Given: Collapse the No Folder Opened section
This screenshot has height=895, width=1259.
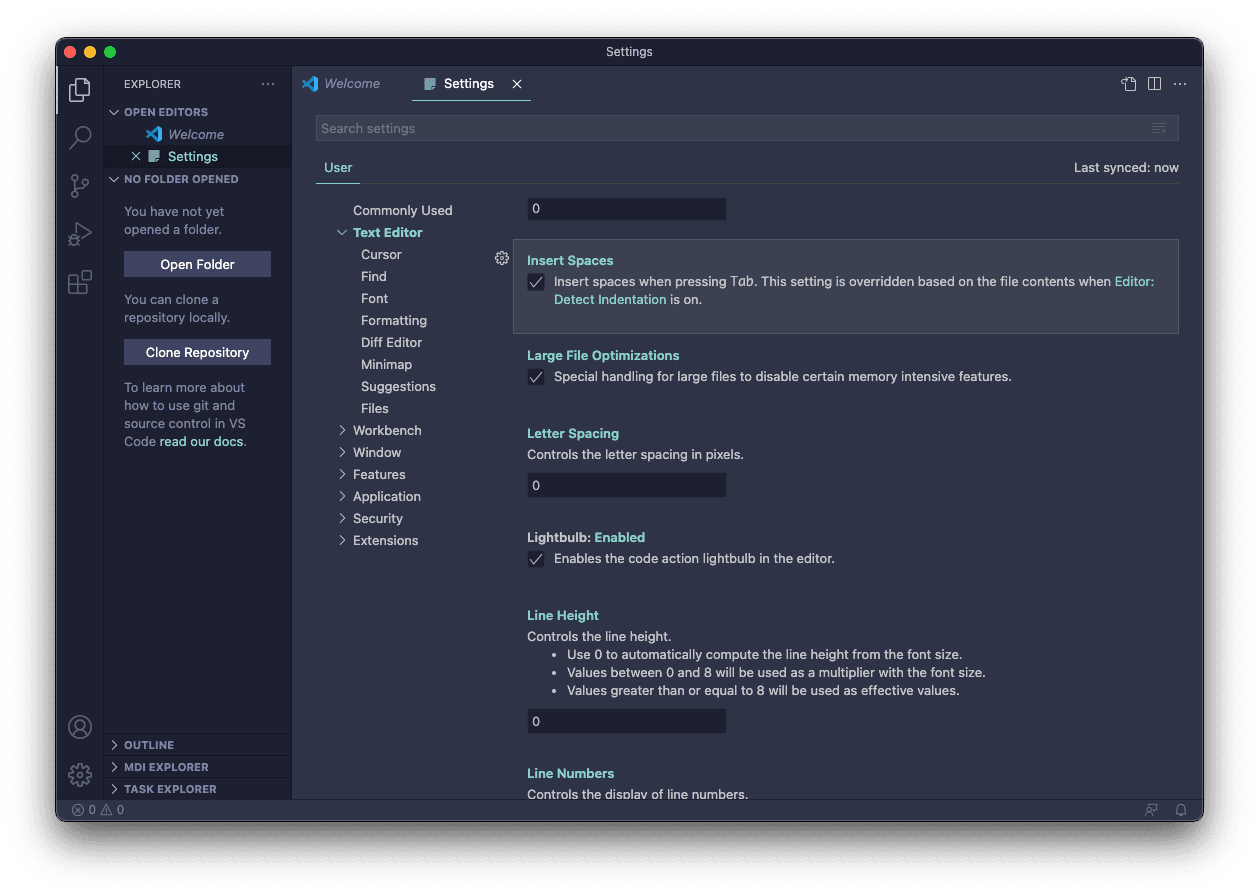Looking at the screenshot, I should click(197, 179).
